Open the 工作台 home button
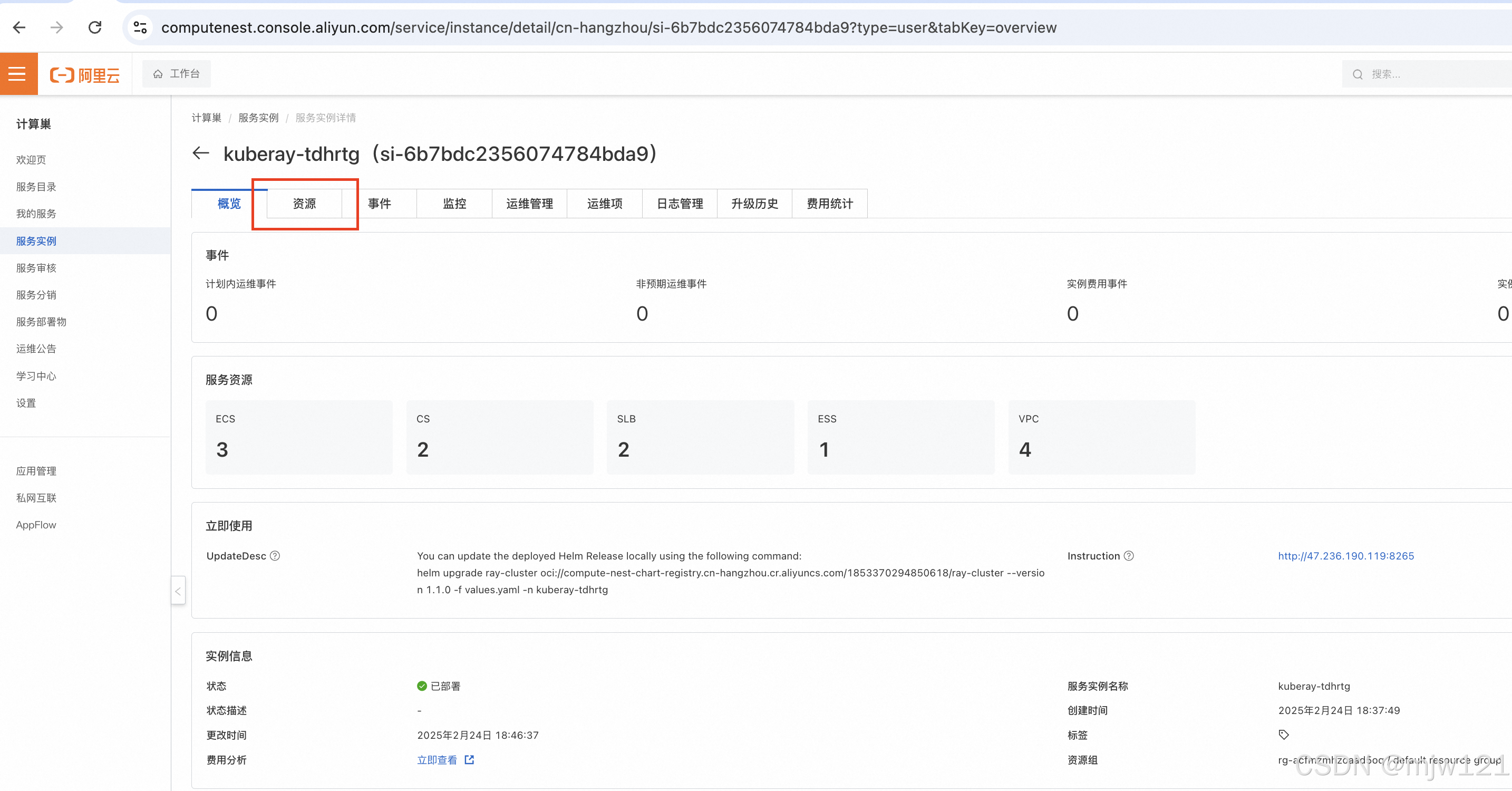Viewport: 1512px width, 791px height. click(x=177, y=74)
